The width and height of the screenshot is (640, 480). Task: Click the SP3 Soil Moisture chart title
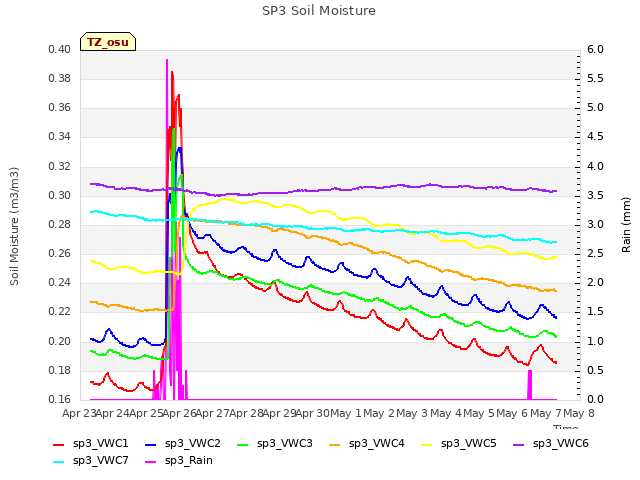tap(319, 11)
